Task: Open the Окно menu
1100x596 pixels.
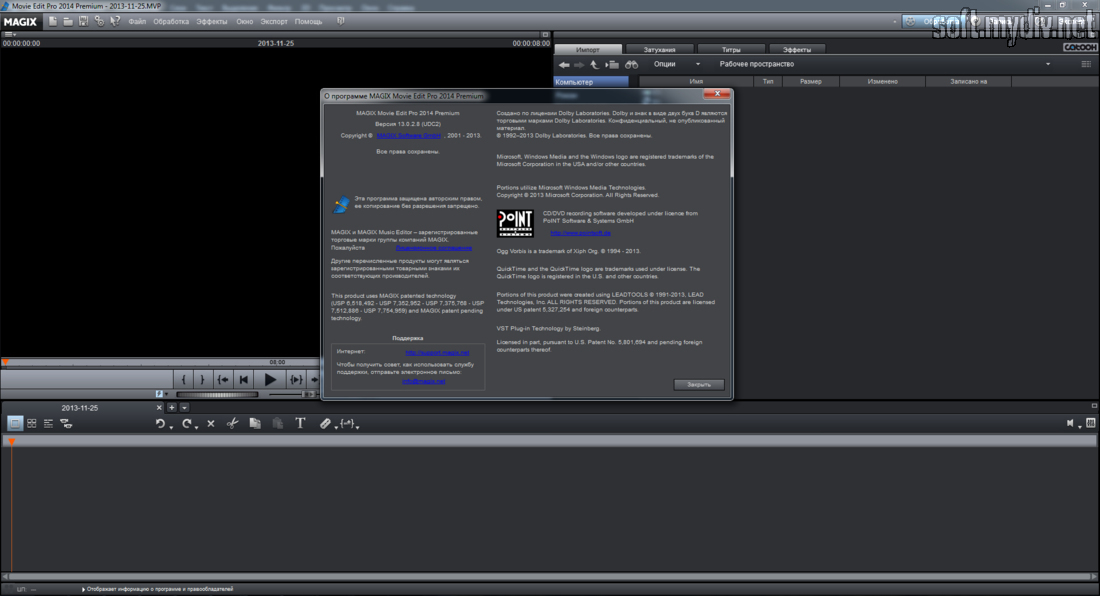Action: coord(245,22)
